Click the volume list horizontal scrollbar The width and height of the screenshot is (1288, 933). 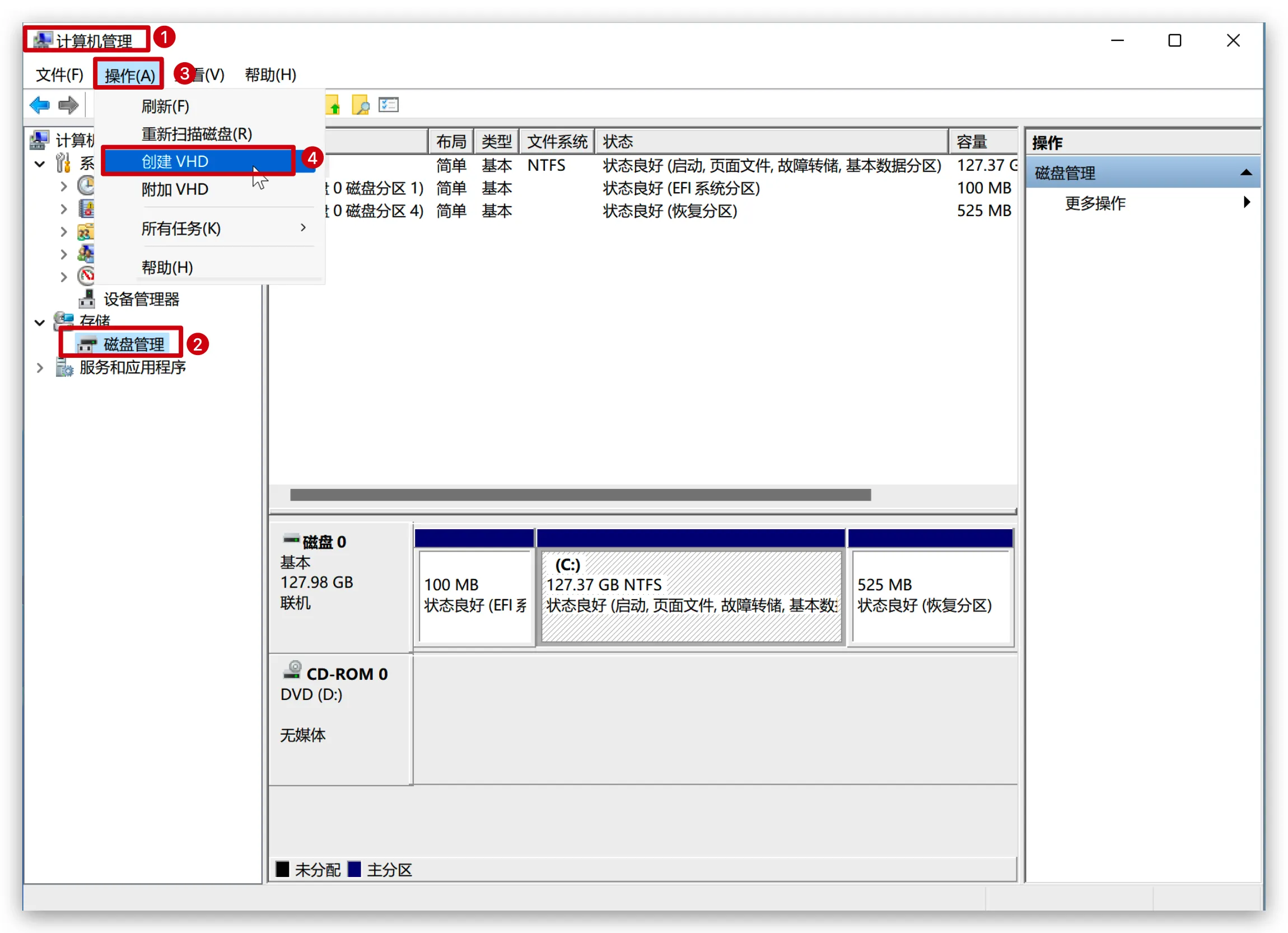pyautogui.click(x=580, y=495)
